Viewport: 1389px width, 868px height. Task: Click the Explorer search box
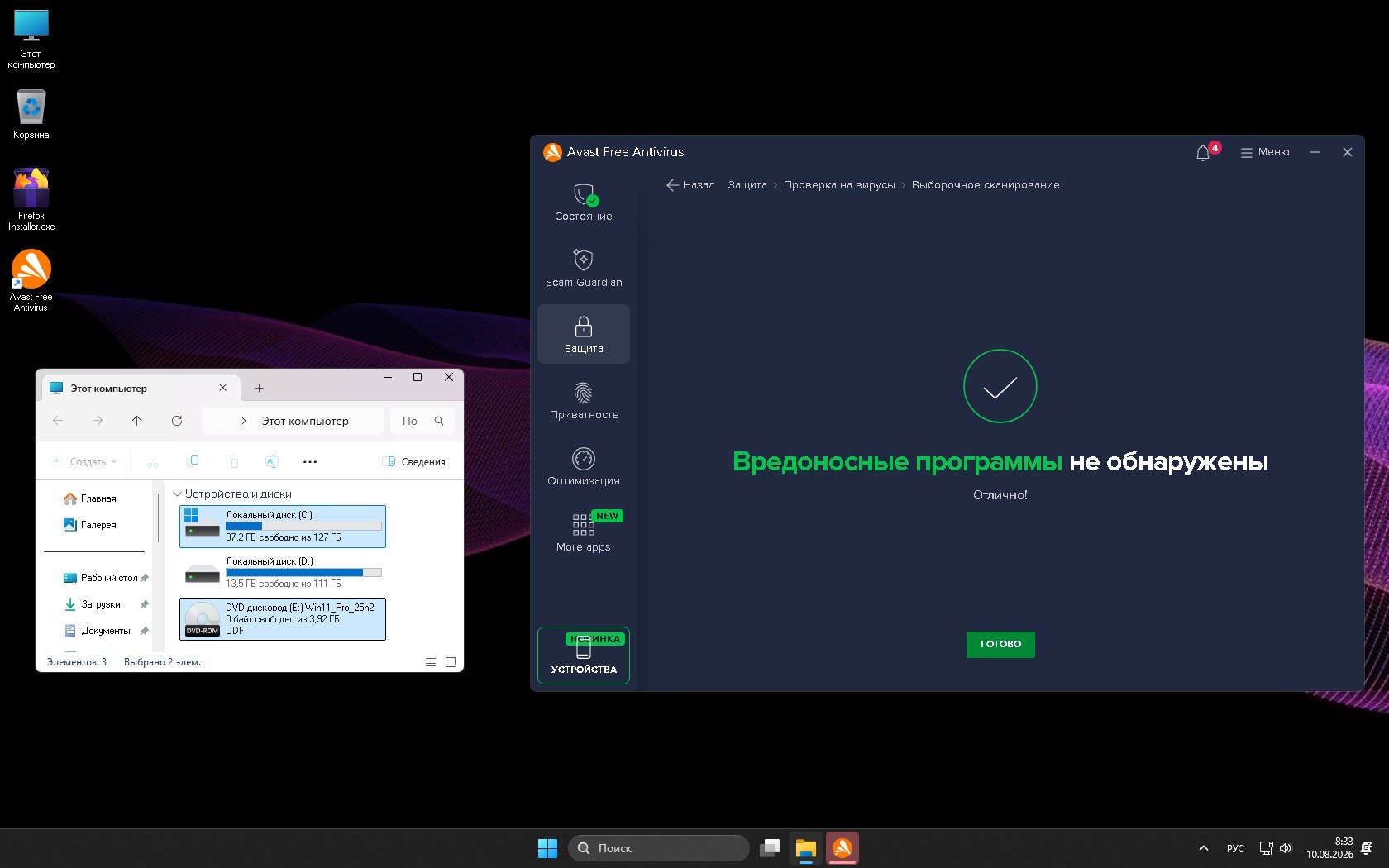tap(422, 421)
